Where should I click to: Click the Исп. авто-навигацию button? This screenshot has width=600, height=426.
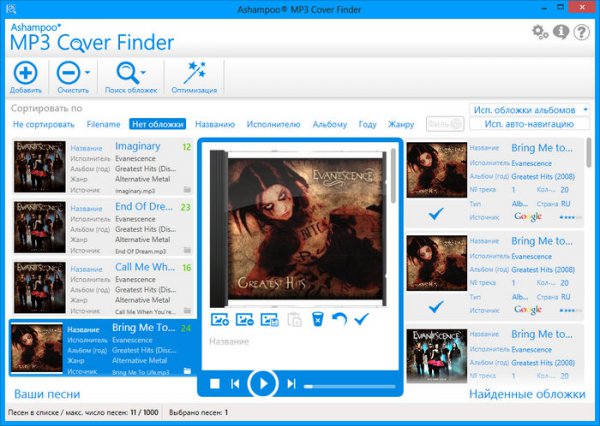coord(529,124)
